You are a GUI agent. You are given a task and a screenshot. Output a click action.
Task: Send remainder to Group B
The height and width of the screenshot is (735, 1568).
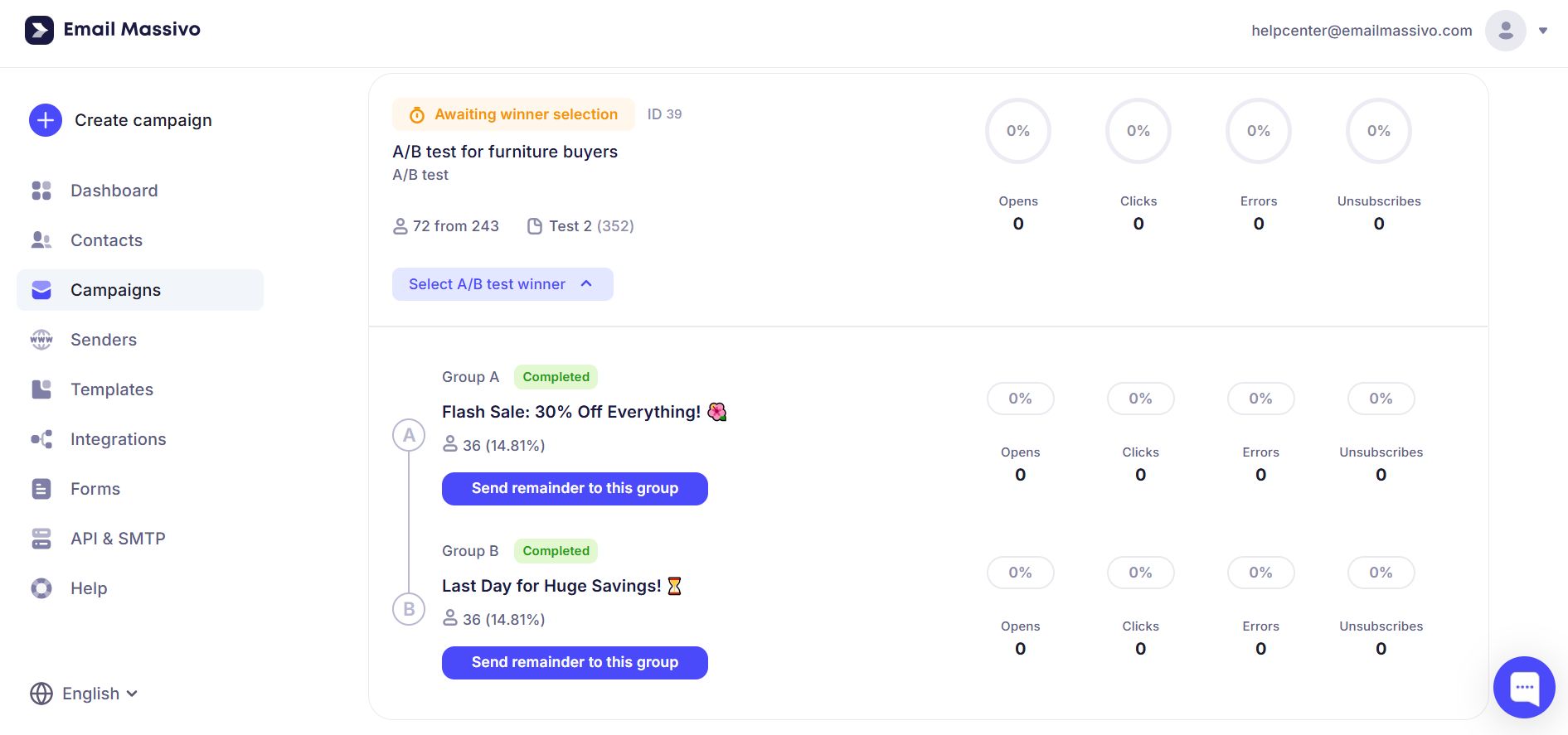point(575,663)
